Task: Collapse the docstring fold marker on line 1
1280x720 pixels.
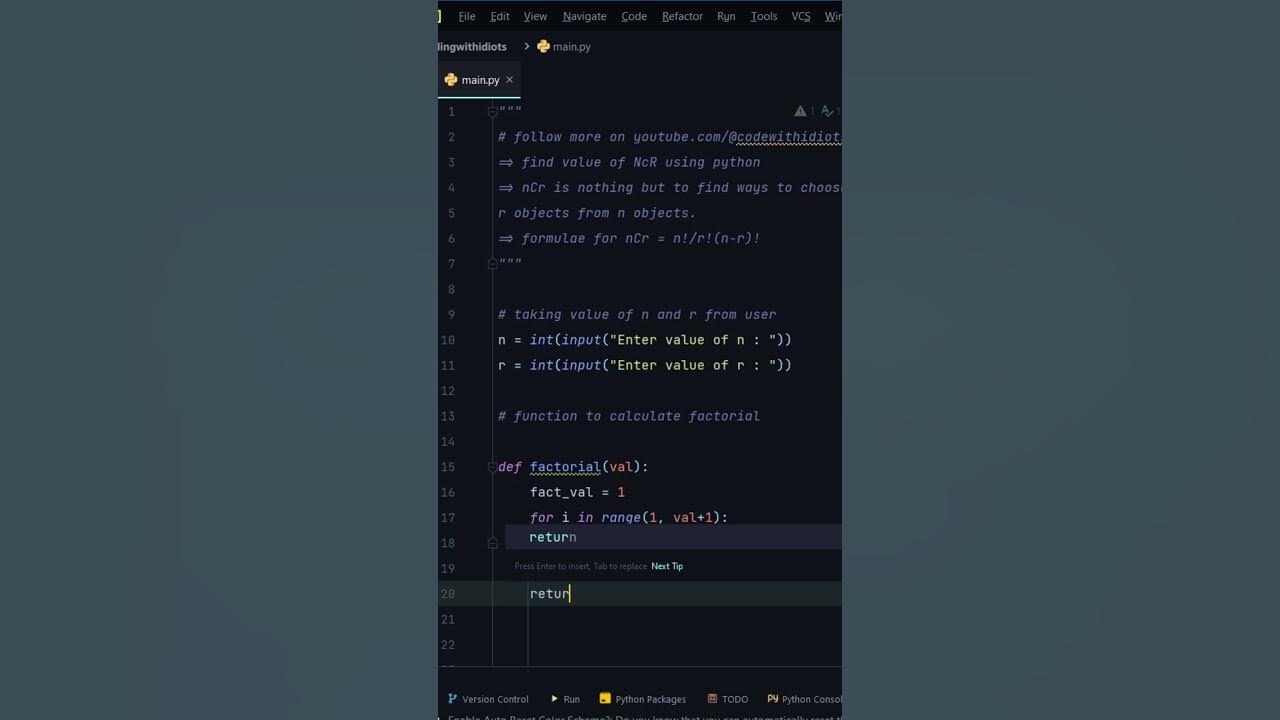Action: click(492, 112)
